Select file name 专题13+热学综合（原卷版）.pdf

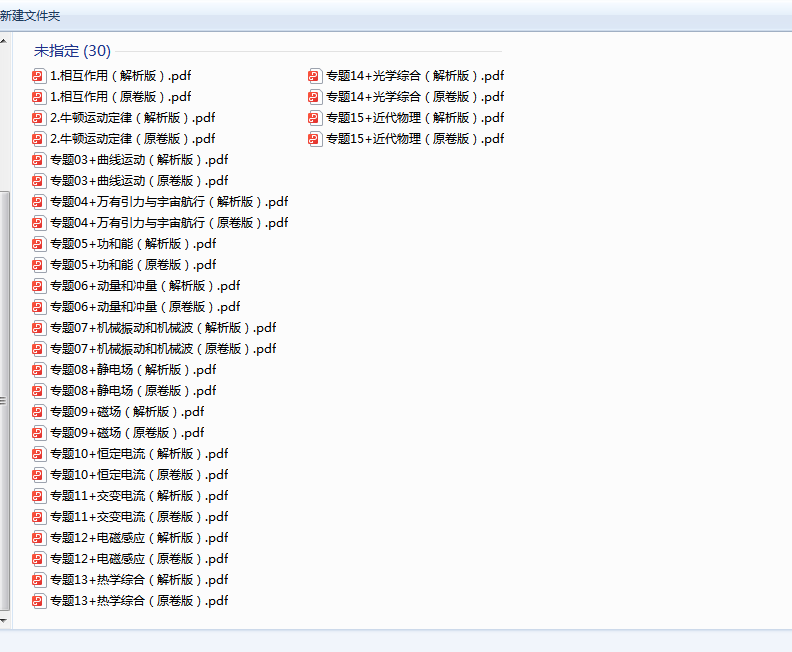[x=139, y=601]
